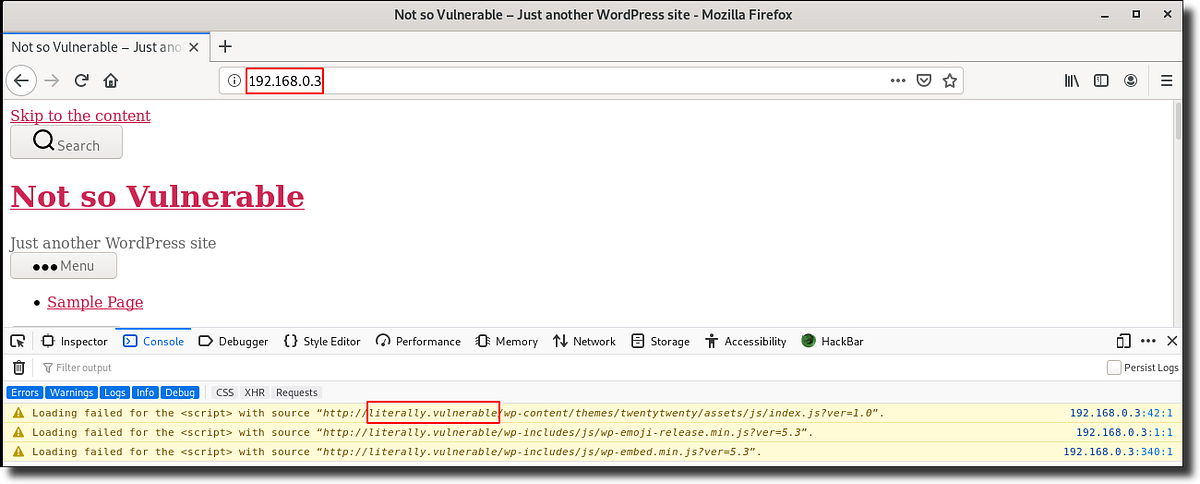Open the Accessibility tab

(745, 341)
